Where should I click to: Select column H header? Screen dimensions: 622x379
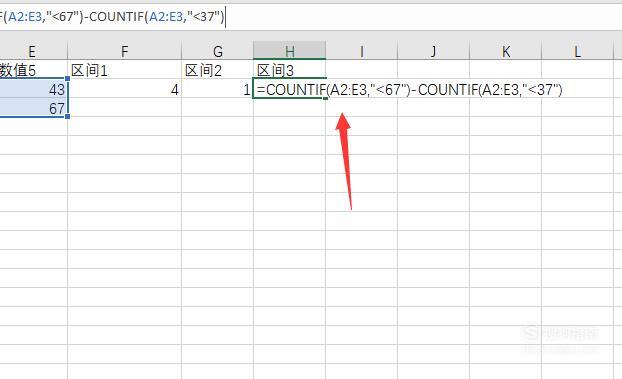[x=290, y=51]
